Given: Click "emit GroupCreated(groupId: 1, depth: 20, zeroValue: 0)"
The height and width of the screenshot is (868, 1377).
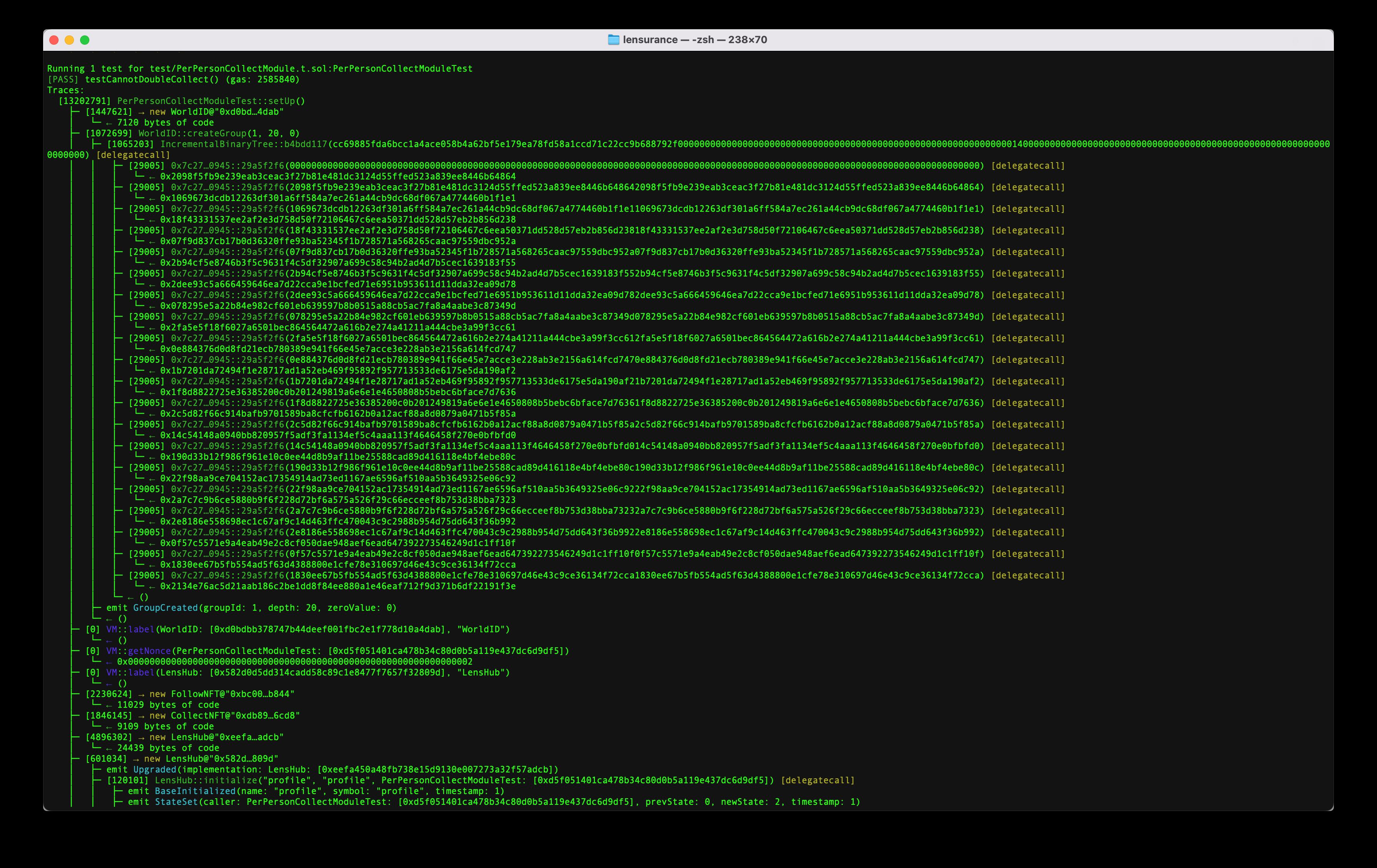Looking at the screenshot, I should tap(251, 608).
